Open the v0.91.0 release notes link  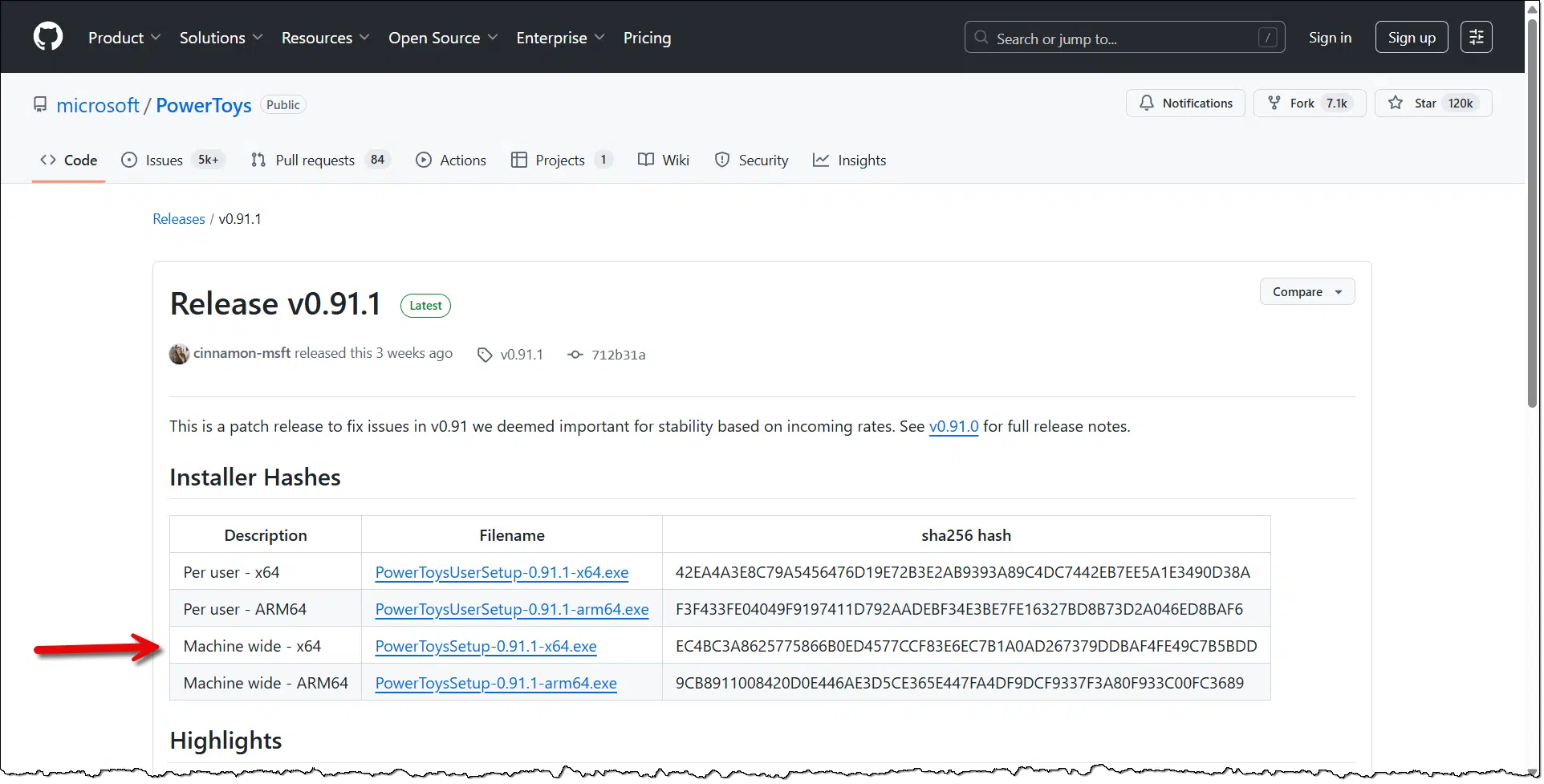(x=953, y=427)
